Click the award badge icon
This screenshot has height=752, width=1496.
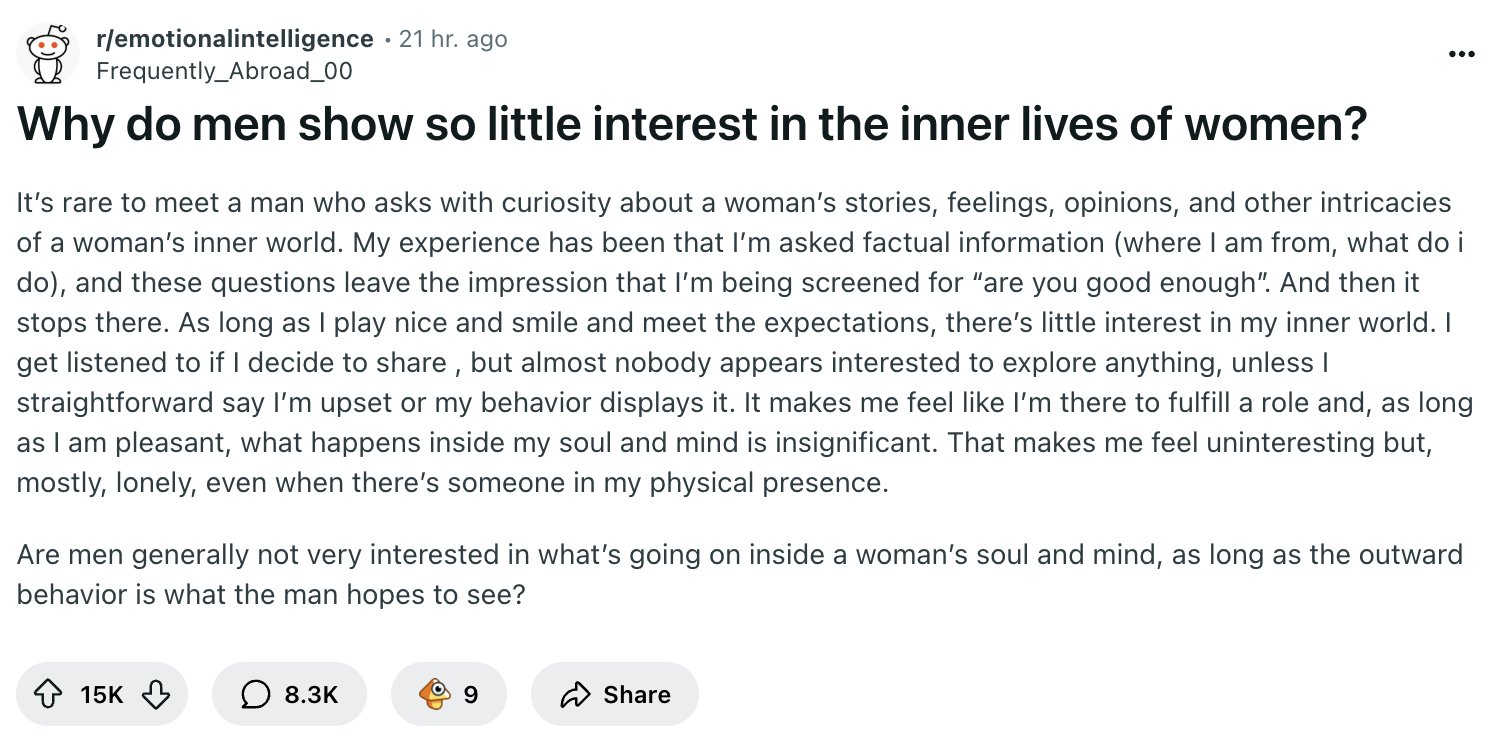pyautogui.click(x=434, y=694)
